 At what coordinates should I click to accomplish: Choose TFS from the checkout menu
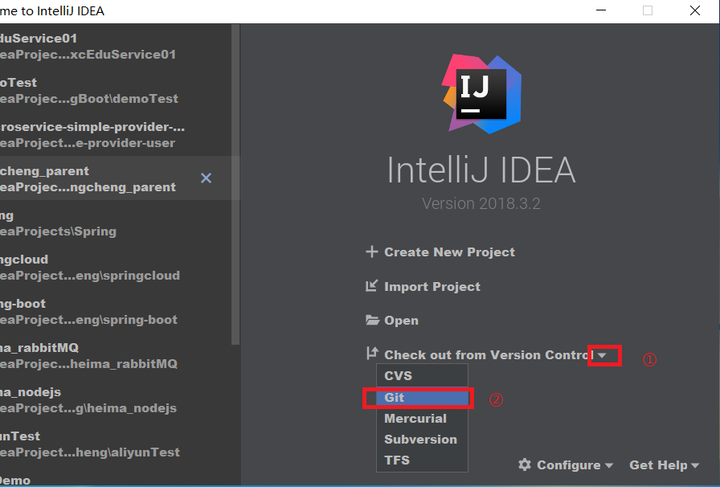coord(422,460)
